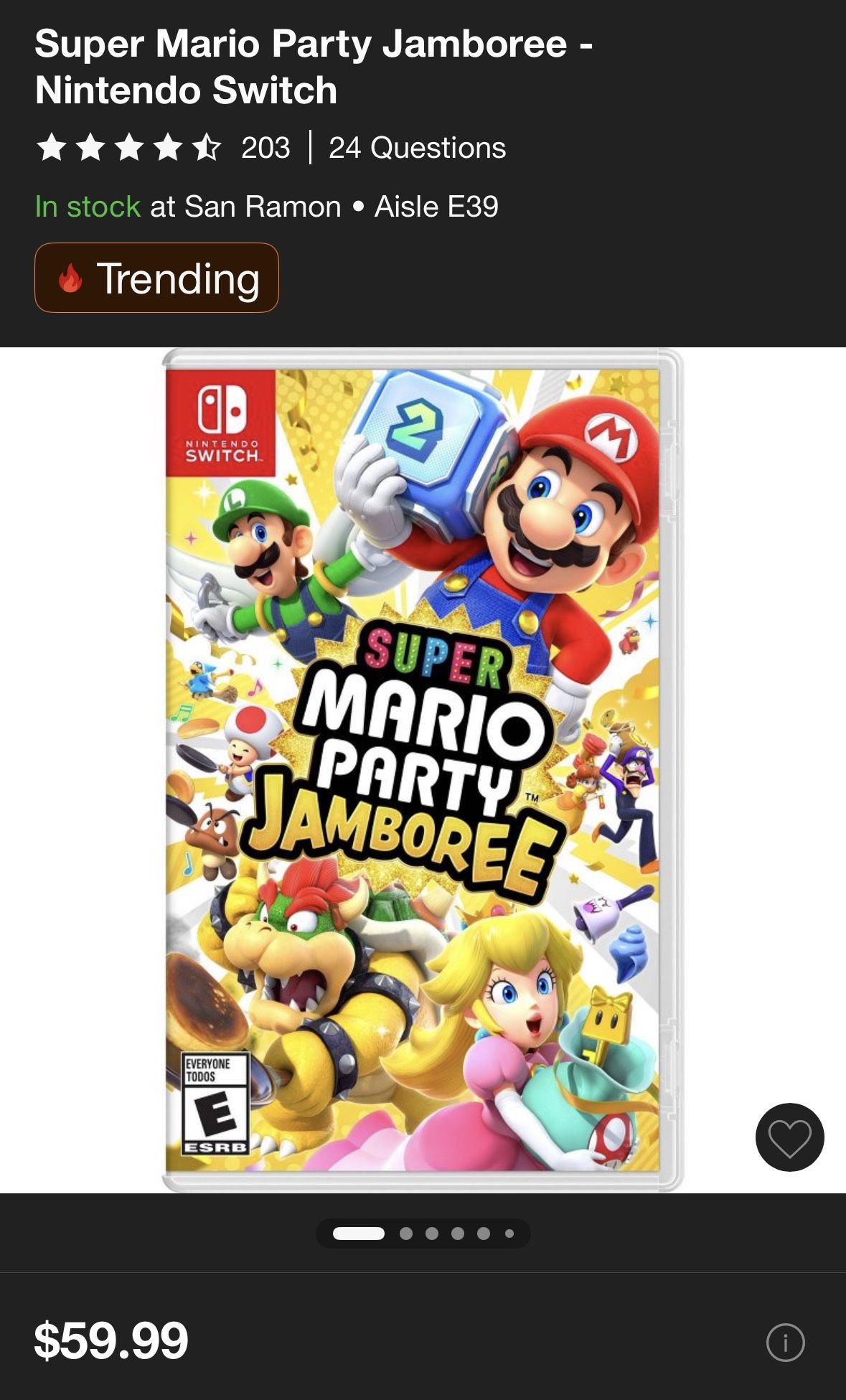Image resolution: width=846 pixels, height=1400 pixels.
Task: Open the 24 Questions link
Action: tap(417, 148)
